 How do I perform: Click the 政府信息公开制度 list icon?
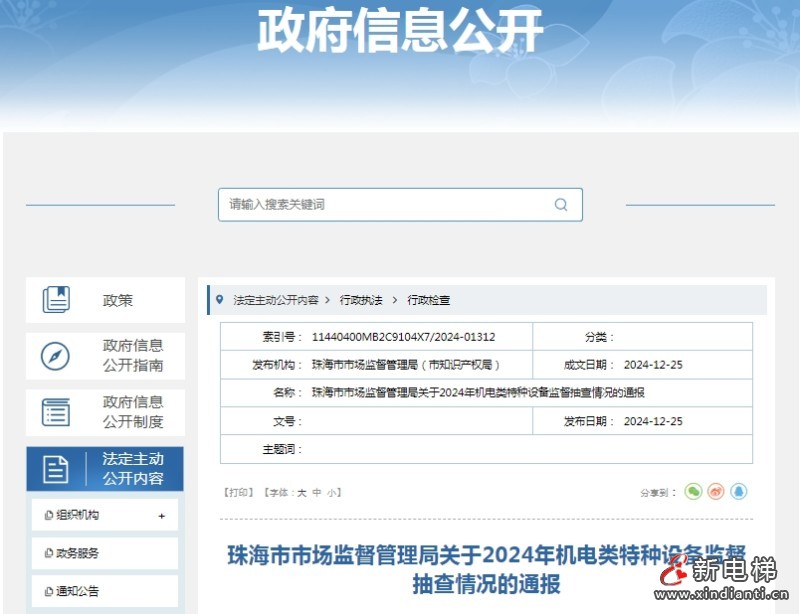(x=56, y=412)
